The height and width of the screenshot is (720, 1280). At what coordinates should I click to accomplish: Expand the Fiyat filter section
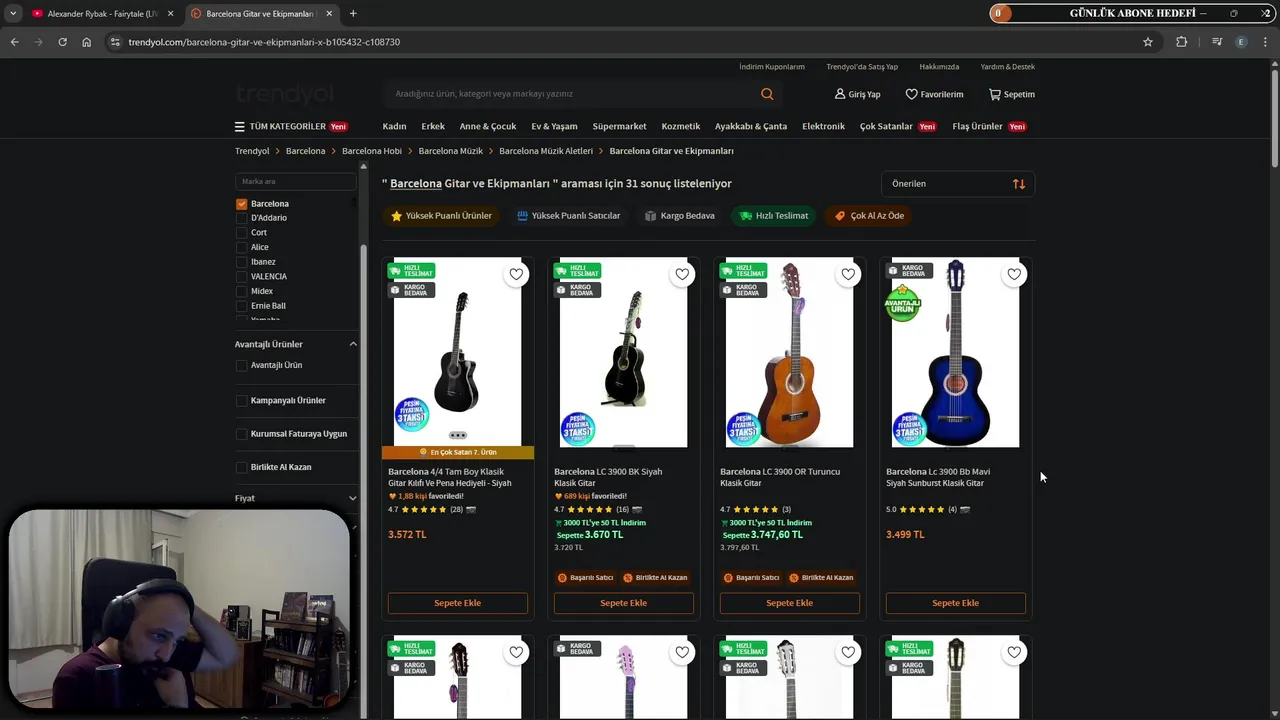click(x=353, y=498)
